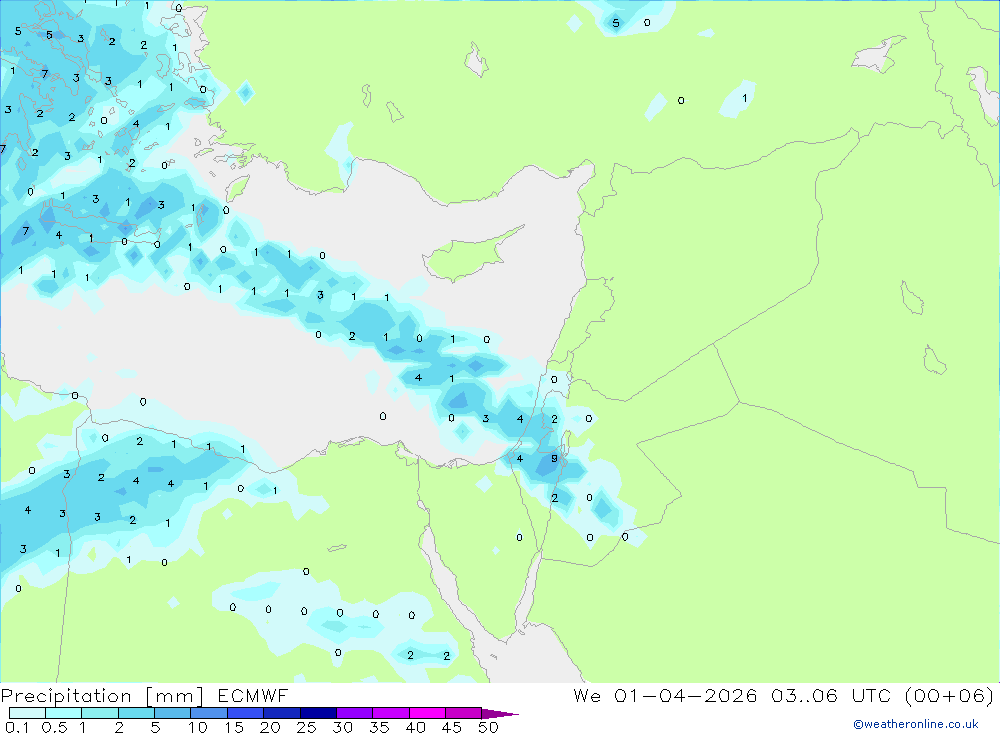Select the 15 to 20 mm legend swatch
The image size is (1000, 733).
pos(246,713)
